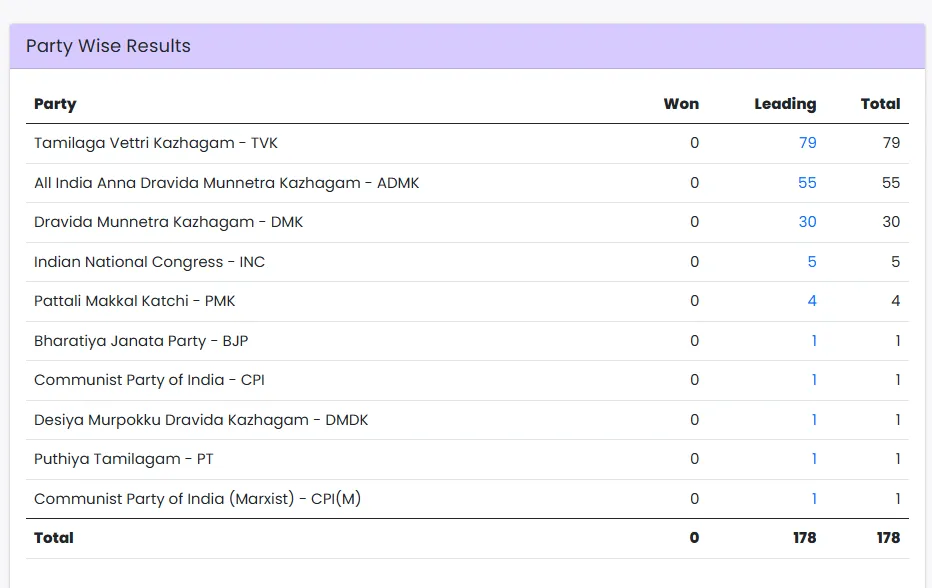Click the grand total 178 in Total column
Viewport: 932px width, 588px height.
(x=888, y=538)
